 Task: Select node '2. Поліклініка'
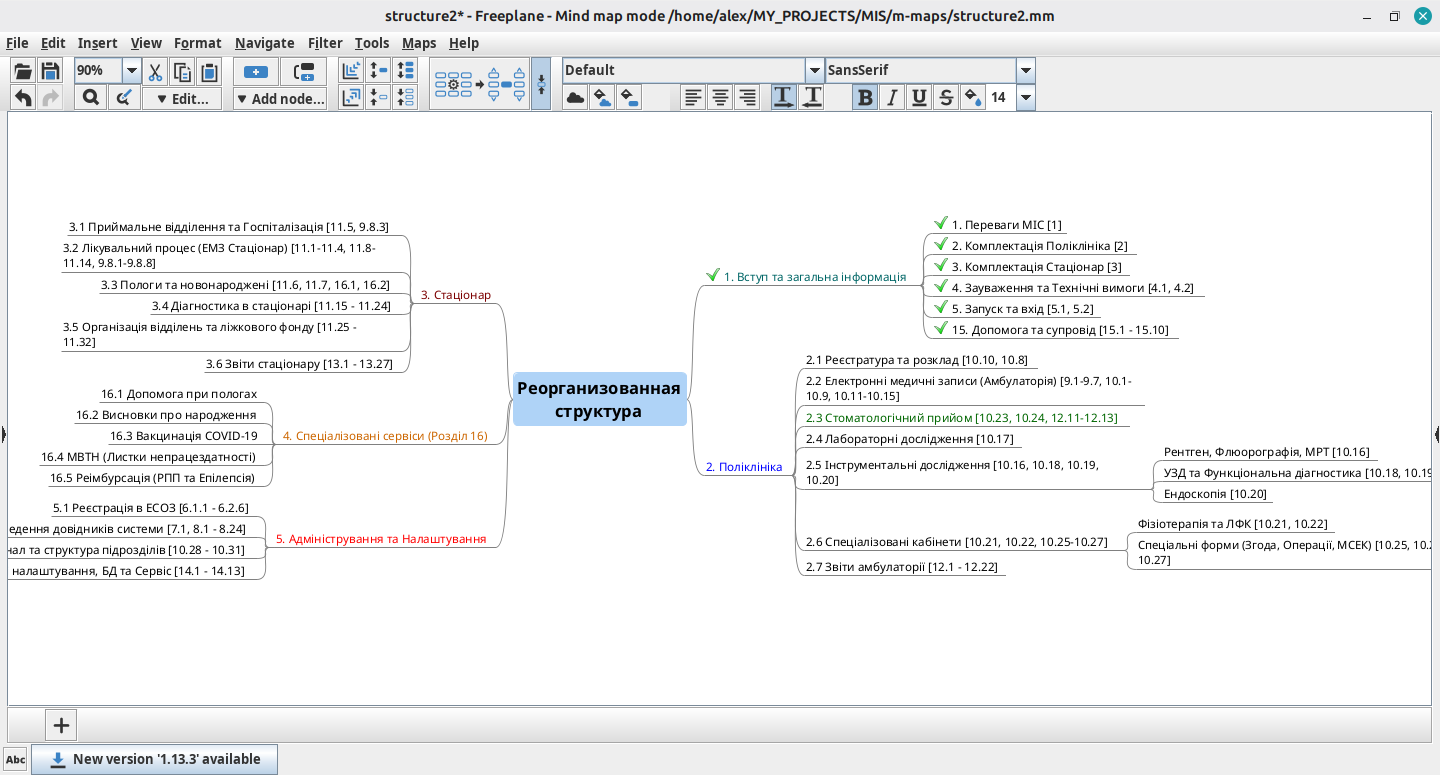tap(744, 467)
